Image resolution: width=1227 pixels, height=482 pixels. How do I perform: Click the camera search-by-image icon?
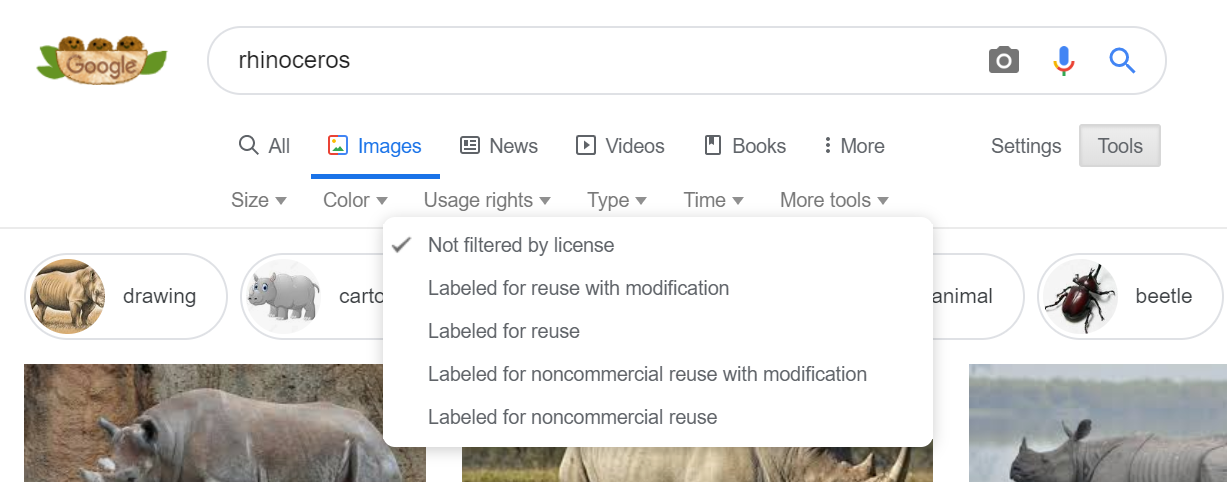[1003, 61]
